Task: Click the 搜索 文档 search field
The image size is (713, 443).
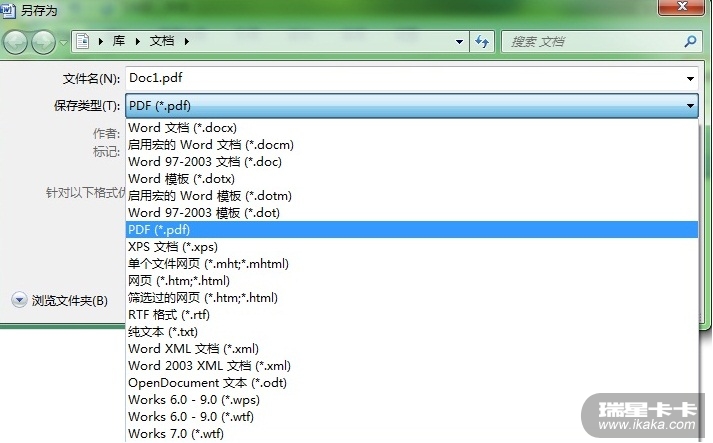Action: 602,41
